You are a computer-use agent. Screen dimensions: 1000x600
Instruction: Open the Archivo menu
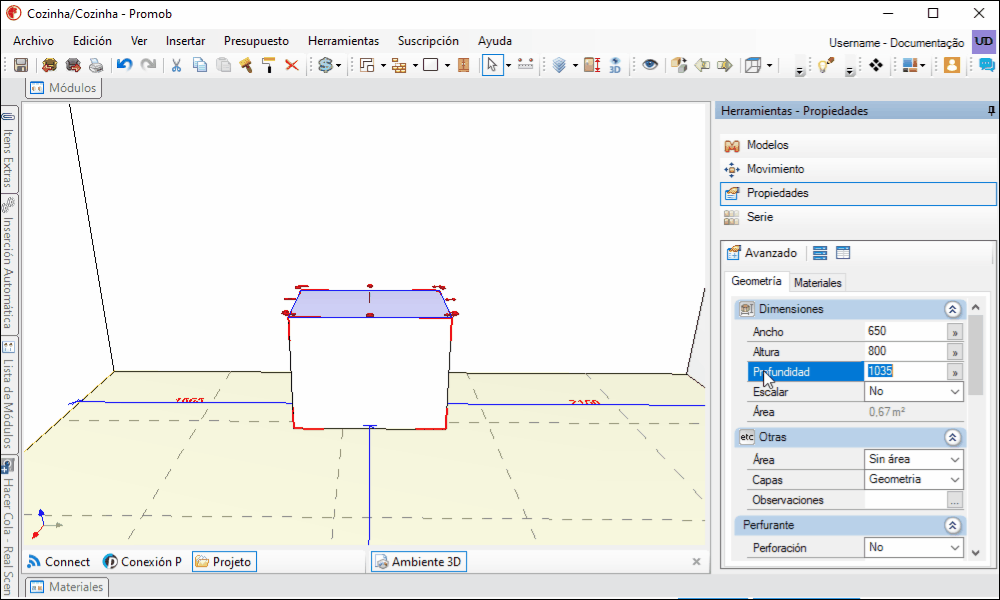33,41
